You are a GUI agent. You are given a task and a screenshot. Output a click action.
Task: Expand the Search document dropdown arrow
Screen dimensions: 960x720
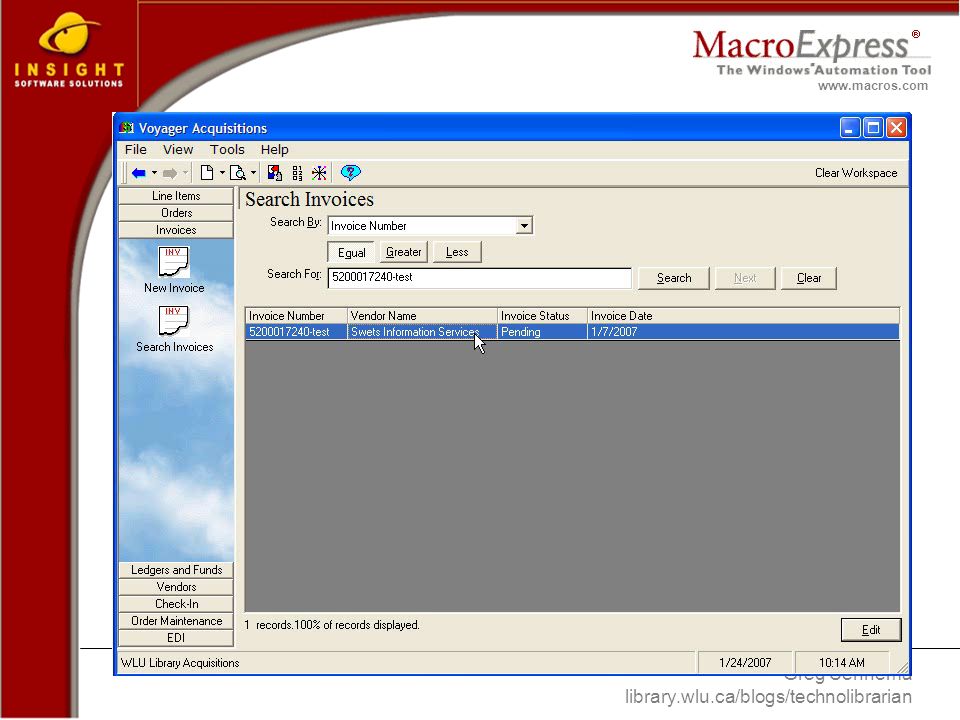[253, 173]
